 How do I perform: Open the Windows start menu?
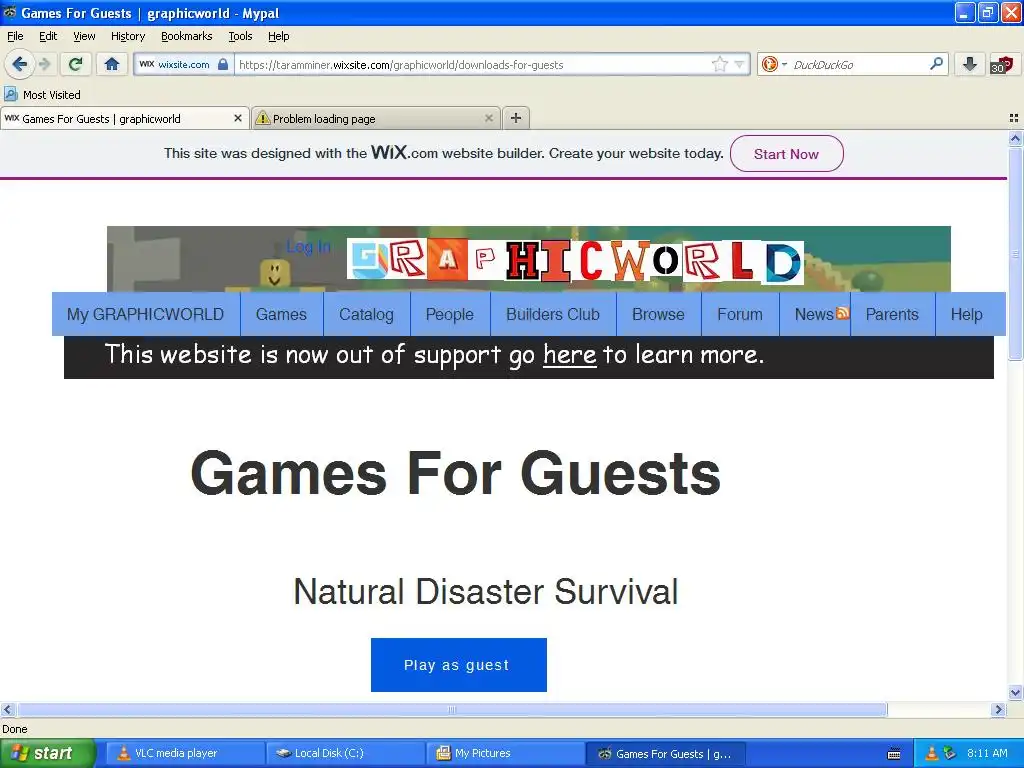click(48, 754)
